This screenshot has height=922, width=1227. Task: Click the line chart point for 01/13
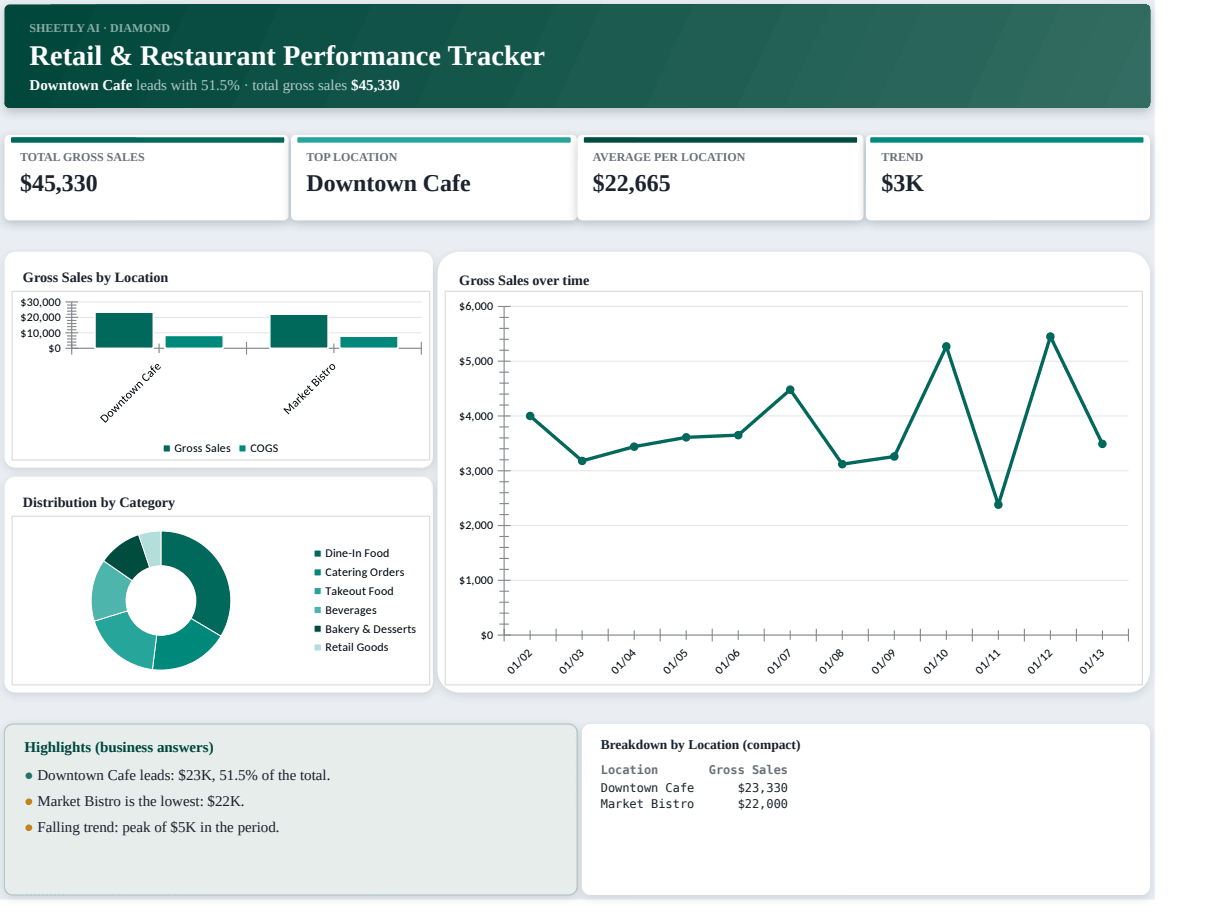pyautogui.click(x=1102, y=444)
